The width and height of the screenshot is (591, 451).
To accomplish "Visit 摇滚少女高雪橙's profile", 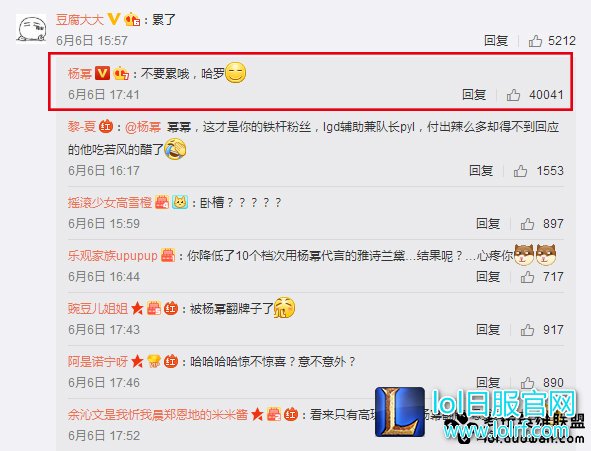I will point(110,203).
